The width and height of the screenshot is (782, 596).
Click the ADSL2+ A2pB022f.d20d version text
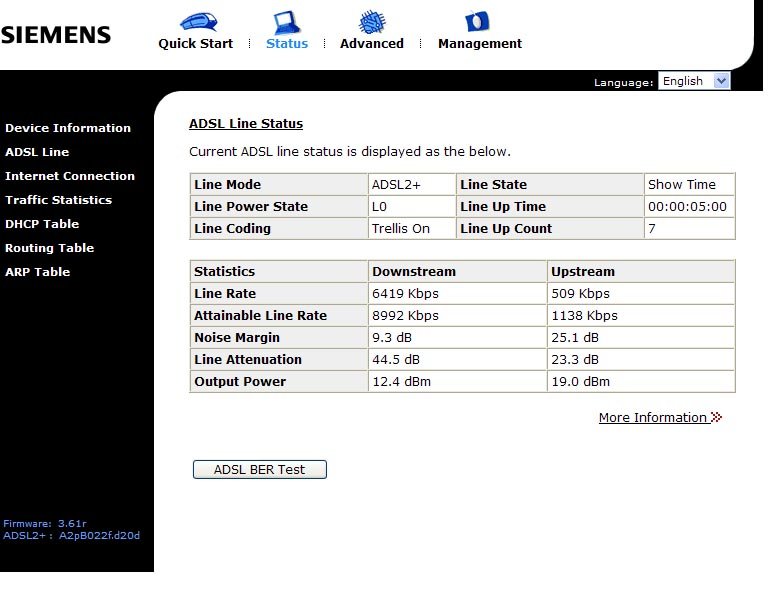(71, 536)
